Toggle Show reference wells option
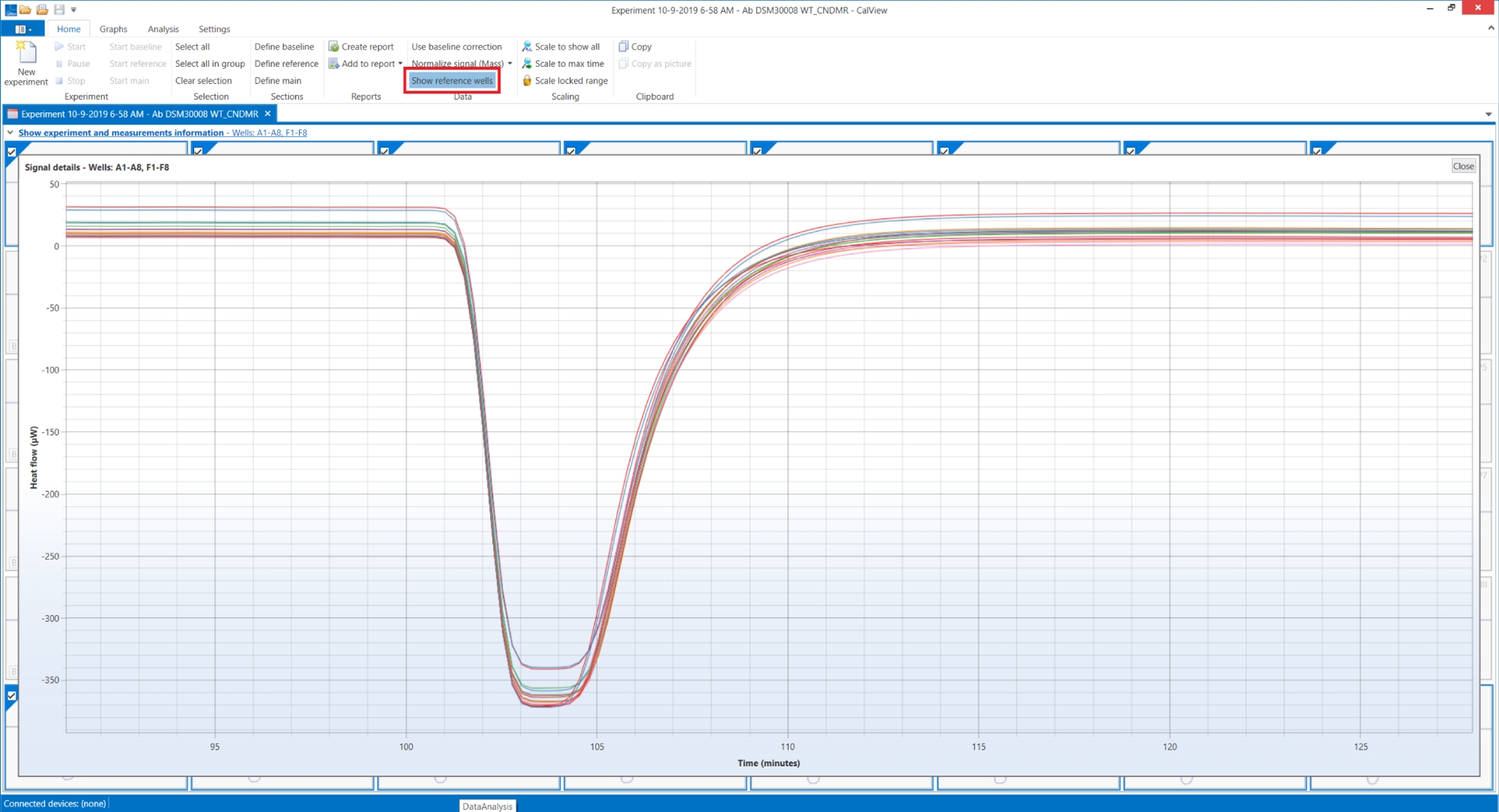This screenshot has height=812, width=1499. (452, 81)
